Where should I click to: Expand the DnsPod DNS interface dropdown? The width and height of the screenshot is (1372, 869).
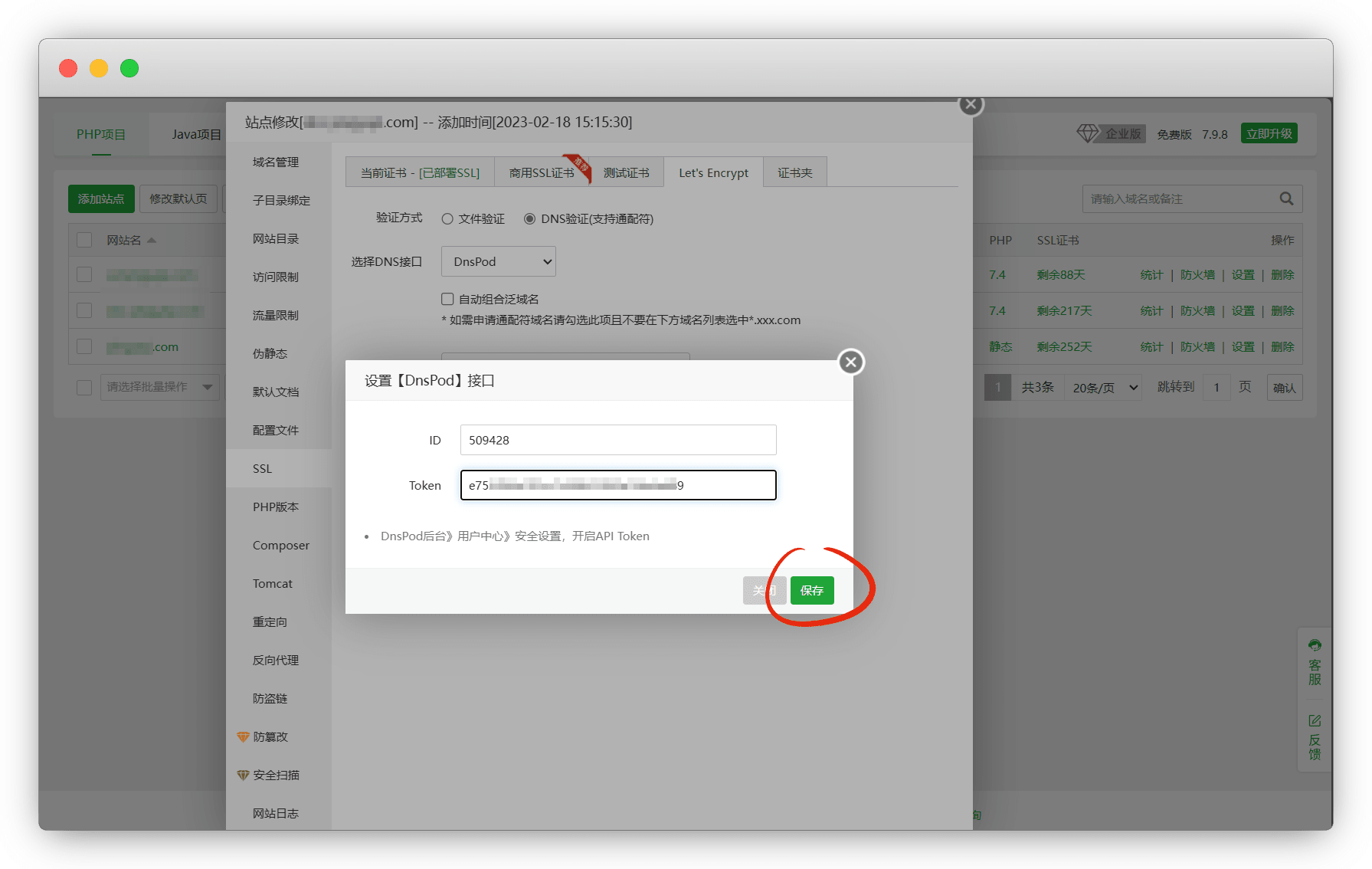click(499, 262)
